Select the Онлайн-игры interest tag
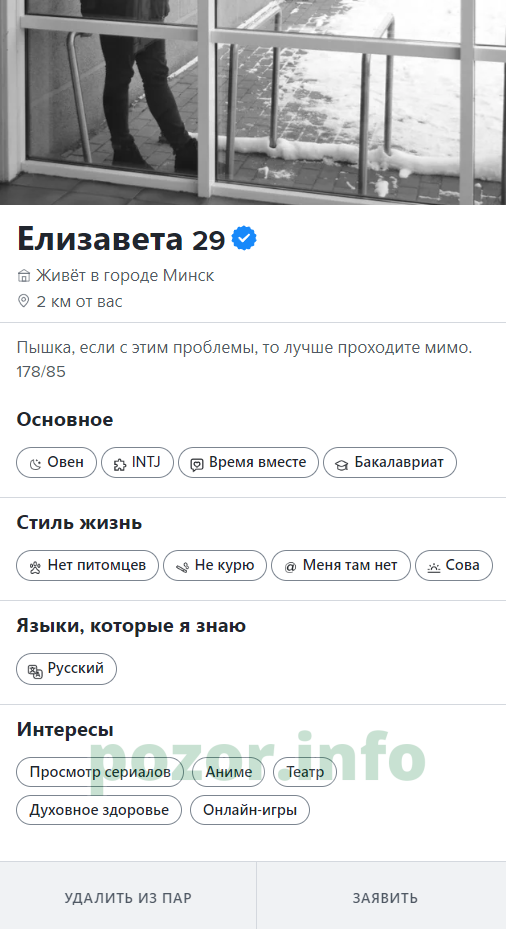506x929 pixels. point(250,810)
